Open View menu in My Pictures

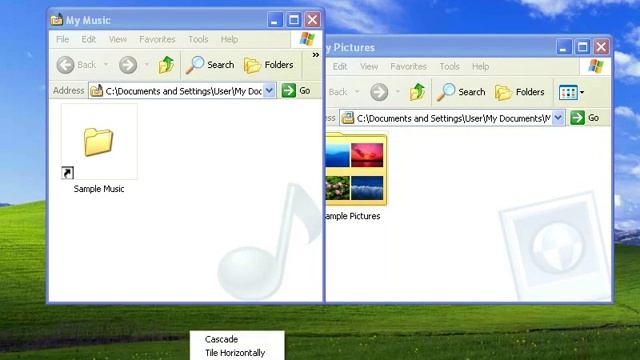(369, 67)
